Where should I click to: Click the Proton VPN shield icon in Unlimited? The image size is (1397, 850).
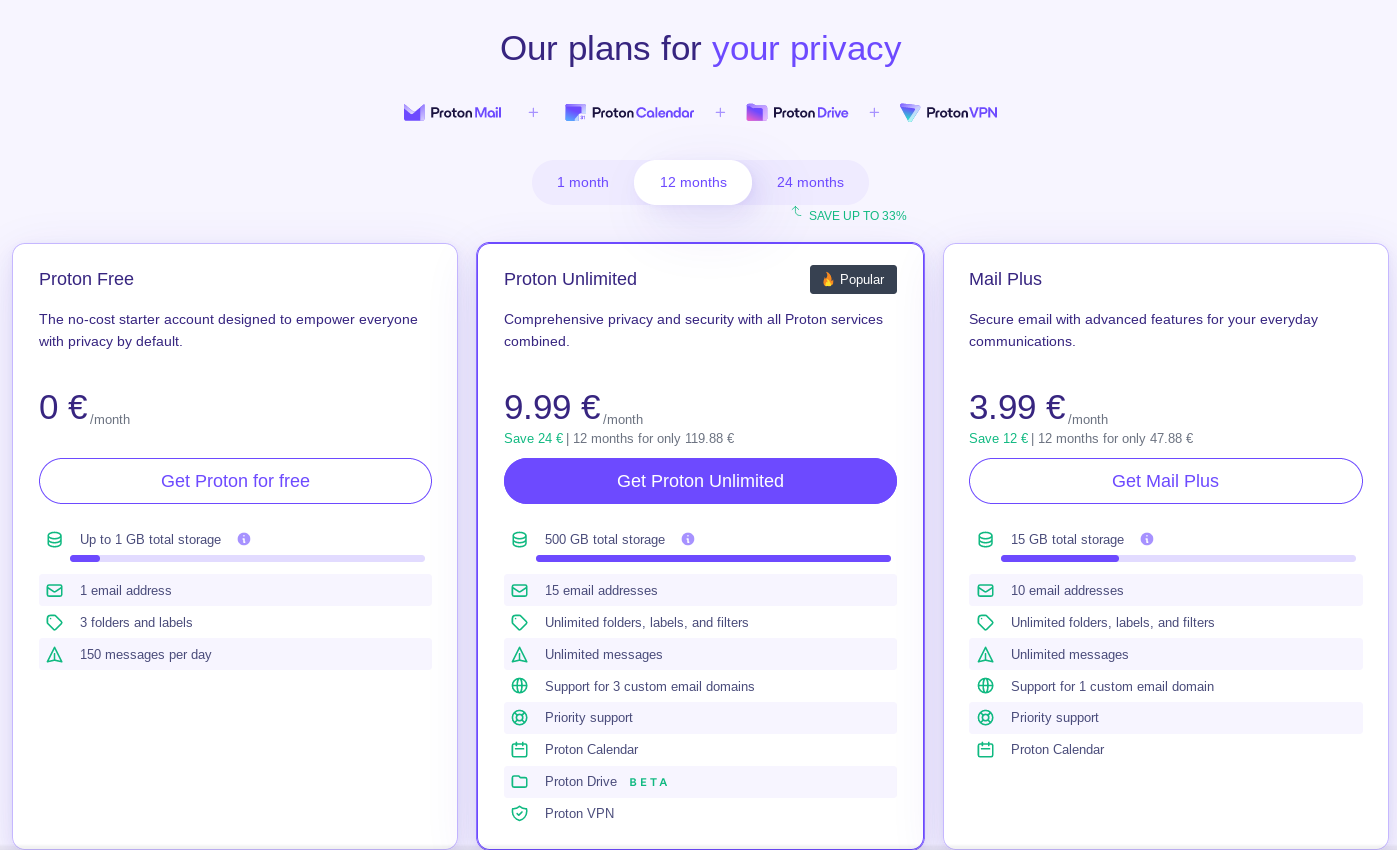(x=519, y=813)
